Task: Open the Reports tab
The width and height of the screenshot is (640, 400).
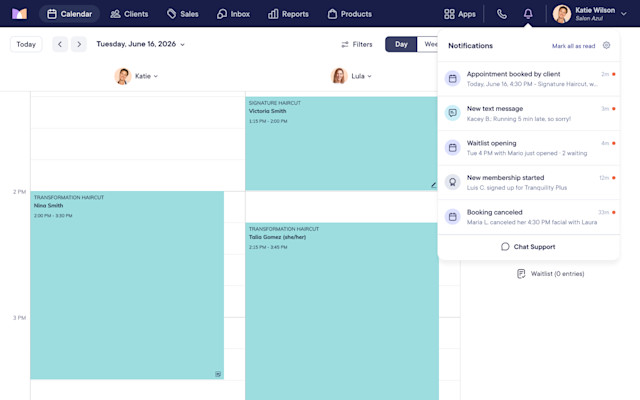Action: click(288, 14)
